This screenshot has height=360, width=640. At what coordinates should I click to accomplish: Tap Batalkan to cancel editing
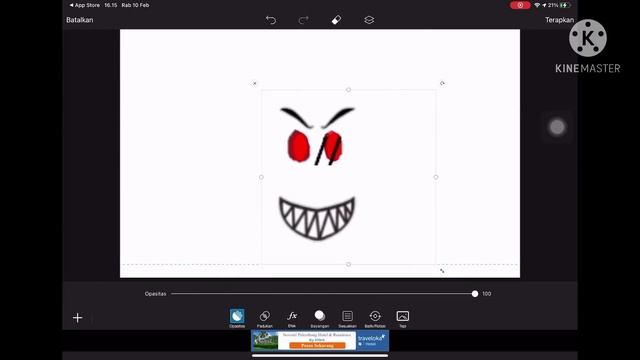[80, 20]
